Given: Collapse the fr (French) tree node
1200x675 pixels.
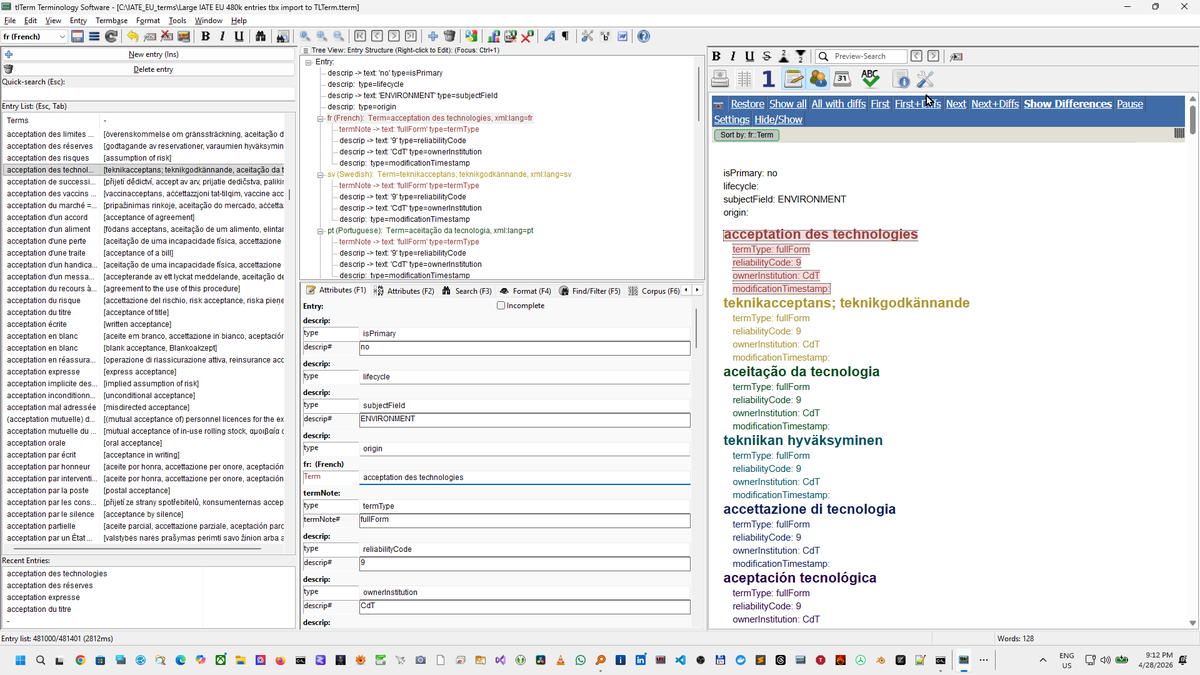Looking at the screenshot, I should [x=320, y=118].
